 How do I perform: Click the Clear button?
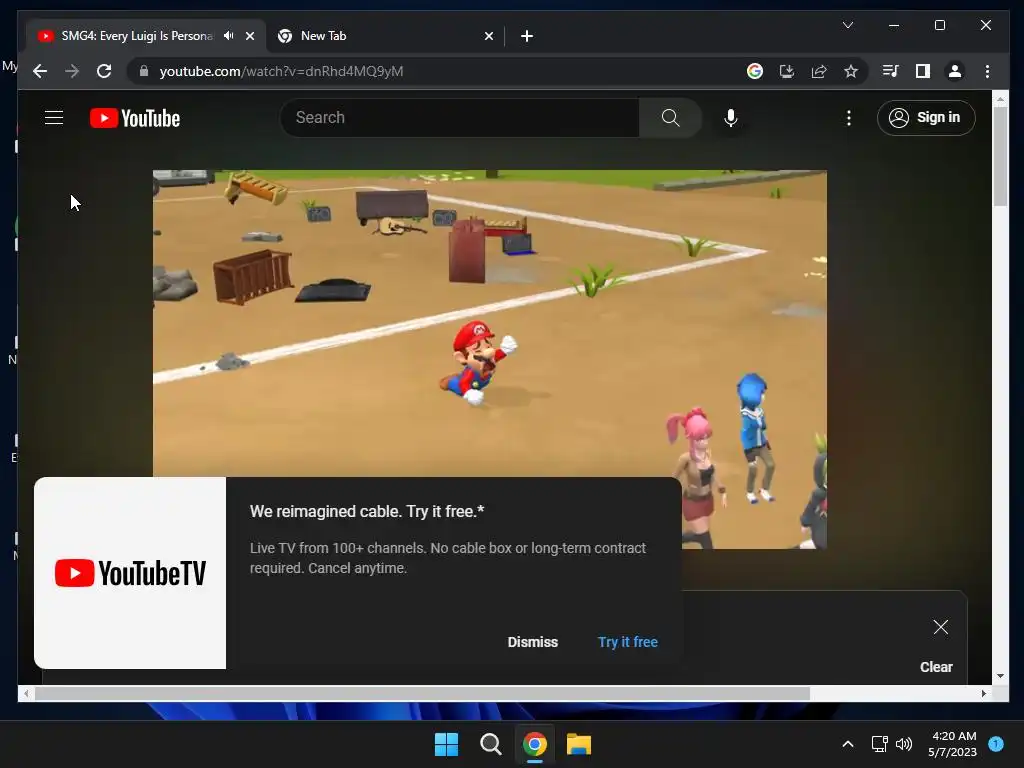tap(936, 667)
